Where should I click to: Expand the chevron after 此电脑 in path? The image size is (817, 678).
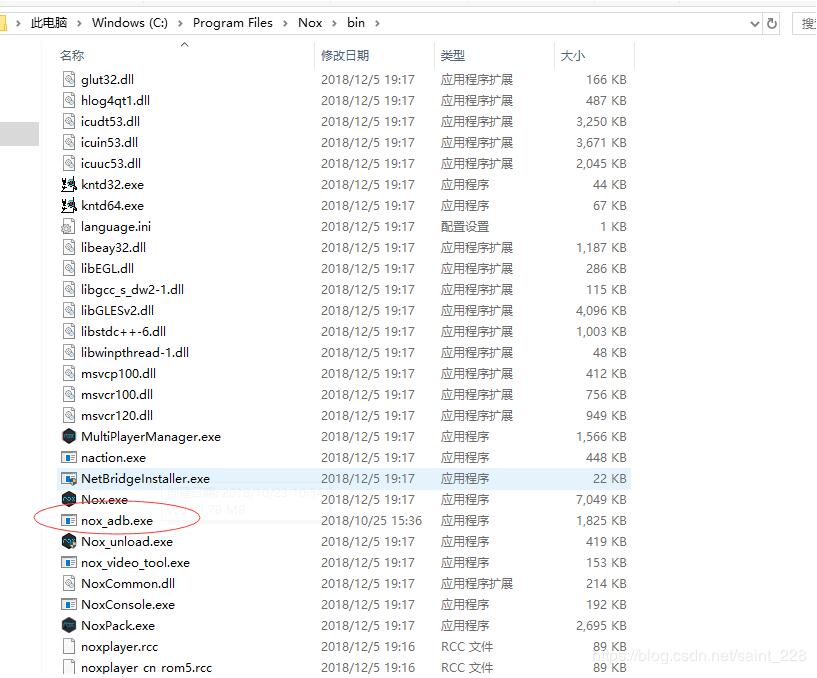pyautogui.click(x=79, y=23)
